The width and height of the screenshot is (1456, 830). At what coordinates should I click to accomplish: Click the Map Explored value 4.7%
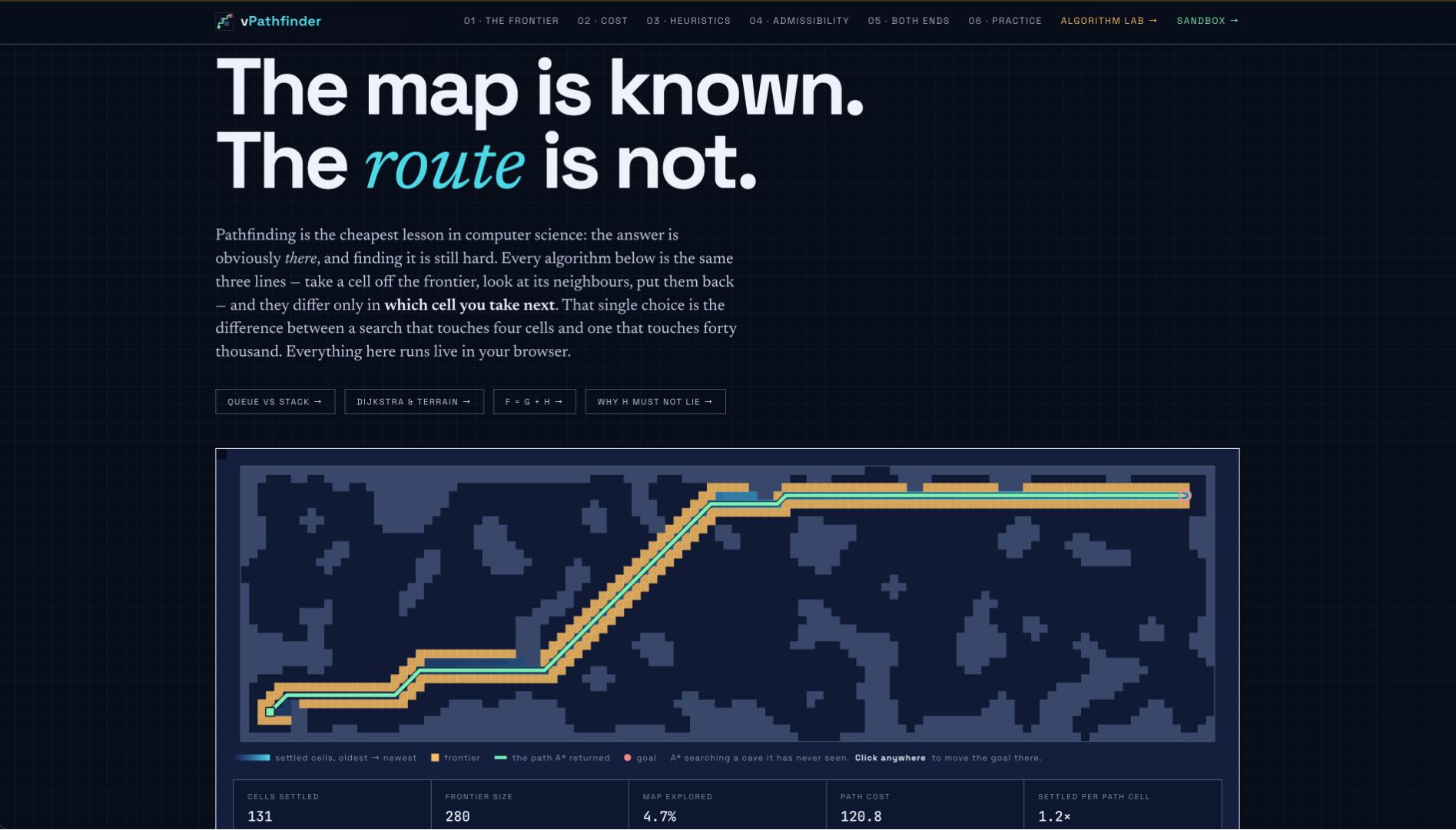click(659, 816)
